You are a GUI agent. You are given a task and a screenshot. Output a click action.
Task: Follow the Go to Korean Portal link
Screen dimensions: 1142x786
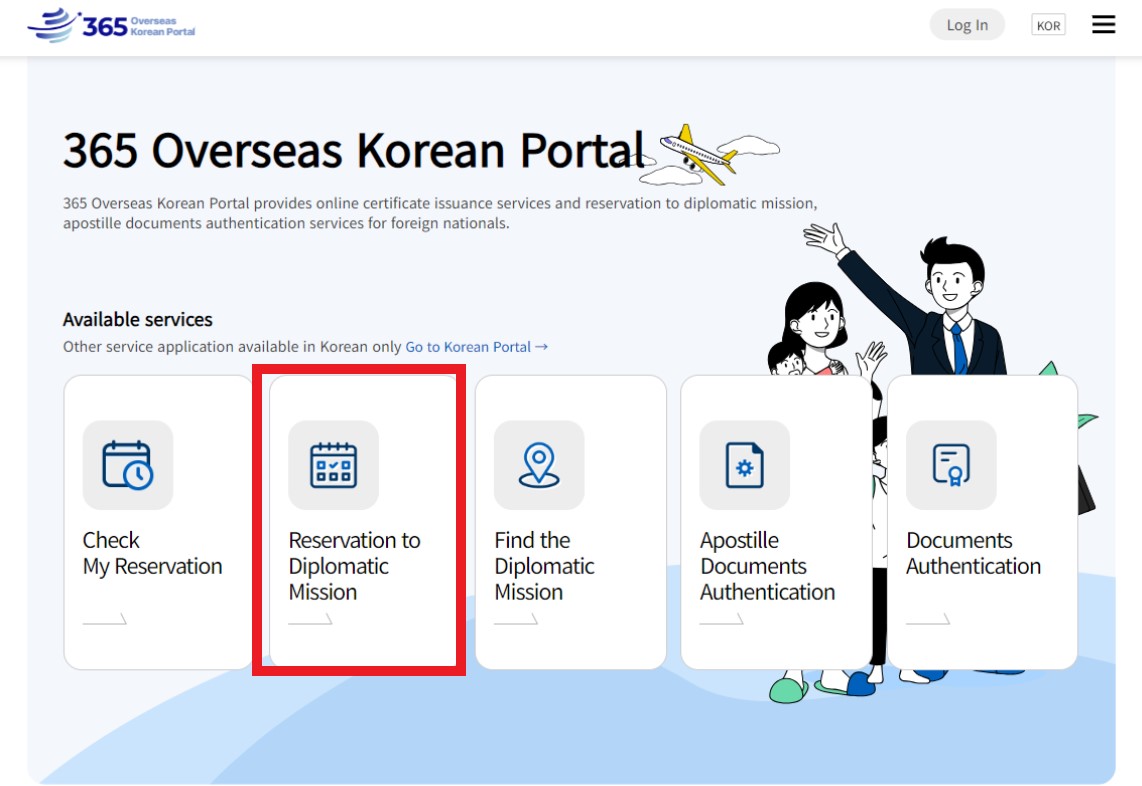(x=476, y=347)
